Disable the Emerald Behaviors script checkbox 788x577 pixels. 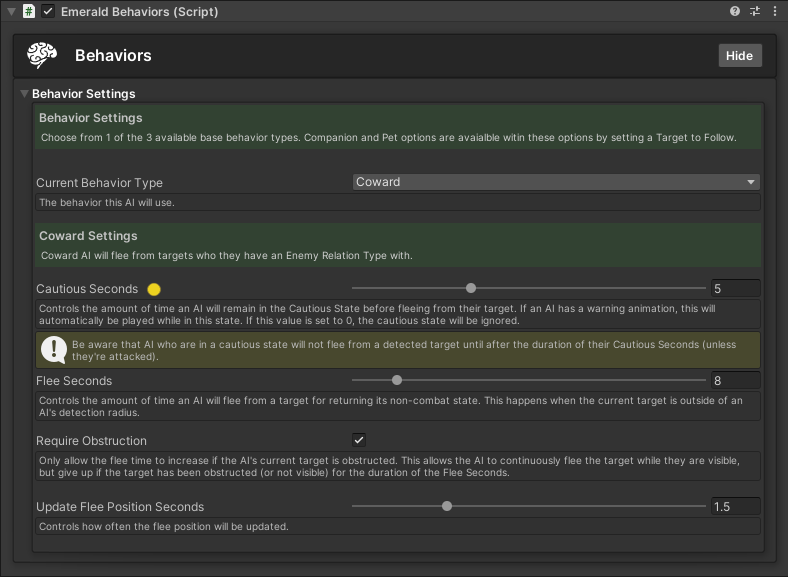coord(48,12)
